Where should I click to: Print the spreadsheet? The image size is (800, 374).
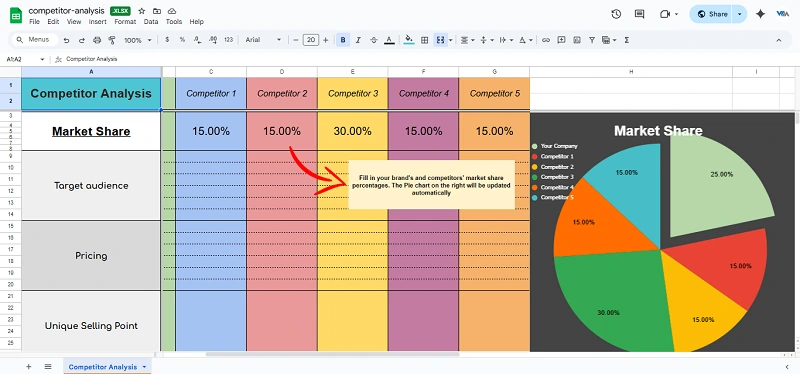point(97,40)
